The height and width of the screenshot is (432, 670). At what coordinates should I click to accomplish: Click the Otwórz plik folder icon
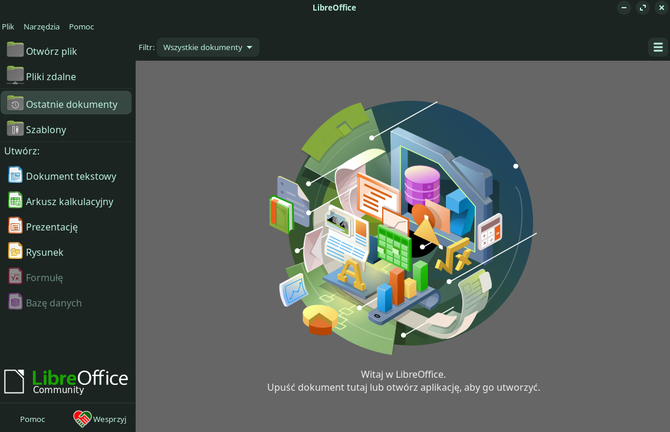[x=15, y=50]
